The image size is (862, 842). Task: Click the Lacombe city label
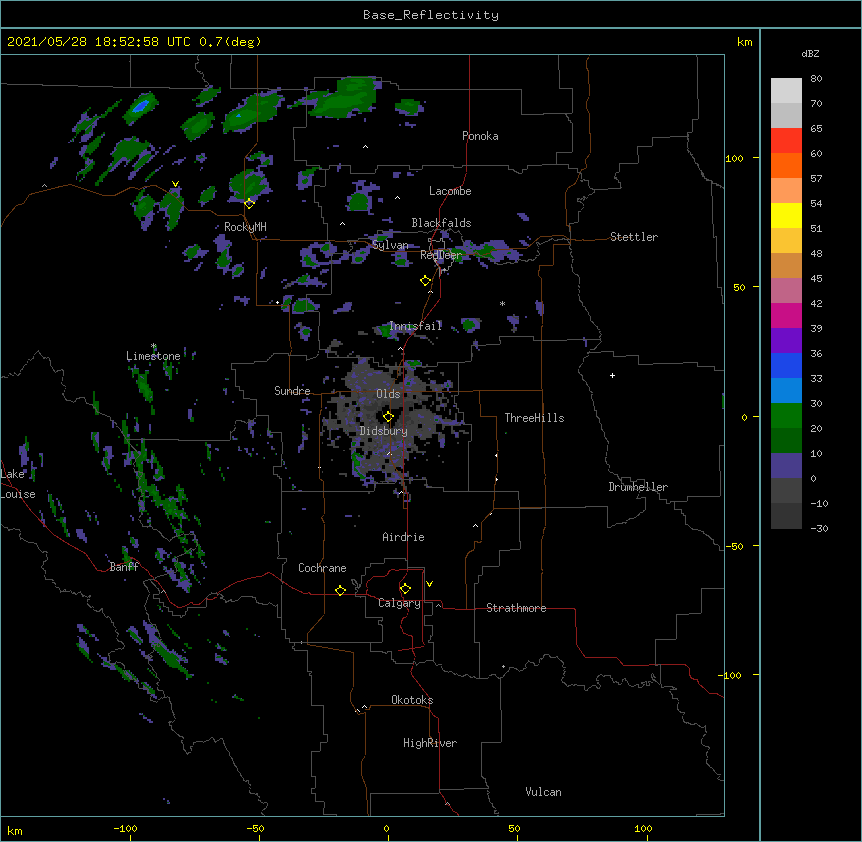[450, 191]
